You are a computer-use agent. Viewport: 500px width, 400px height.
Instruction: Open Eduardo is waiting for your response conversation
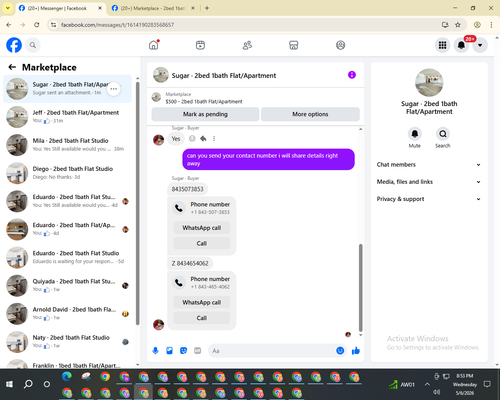tap(68, 257)
